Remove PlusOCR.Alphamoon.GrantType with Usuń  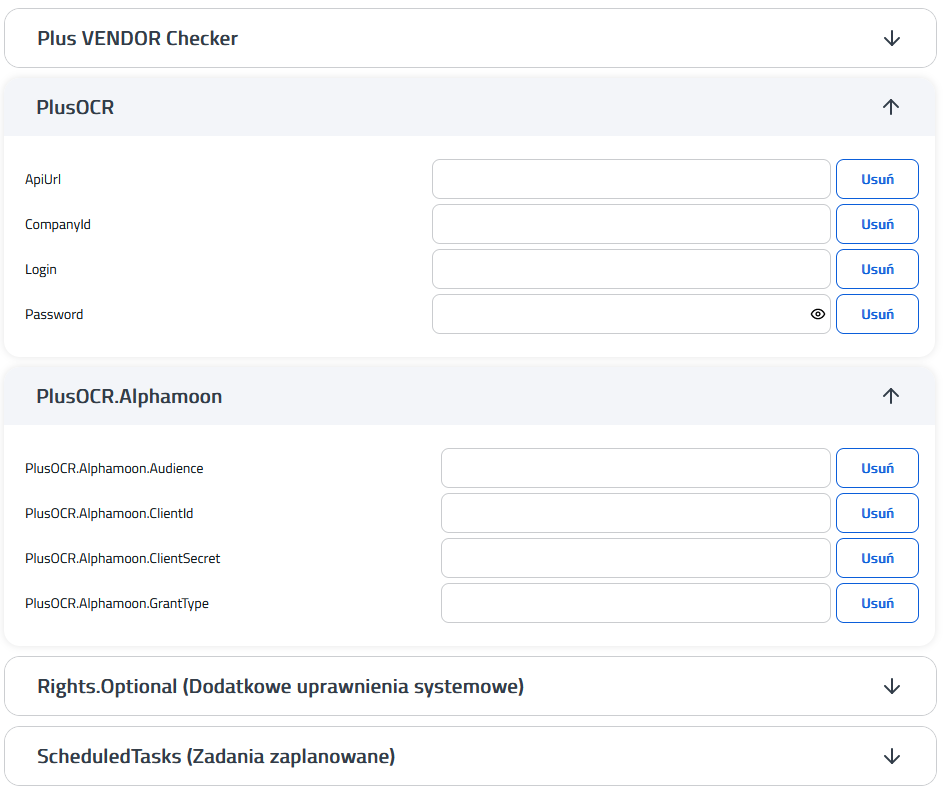(877, 603)
